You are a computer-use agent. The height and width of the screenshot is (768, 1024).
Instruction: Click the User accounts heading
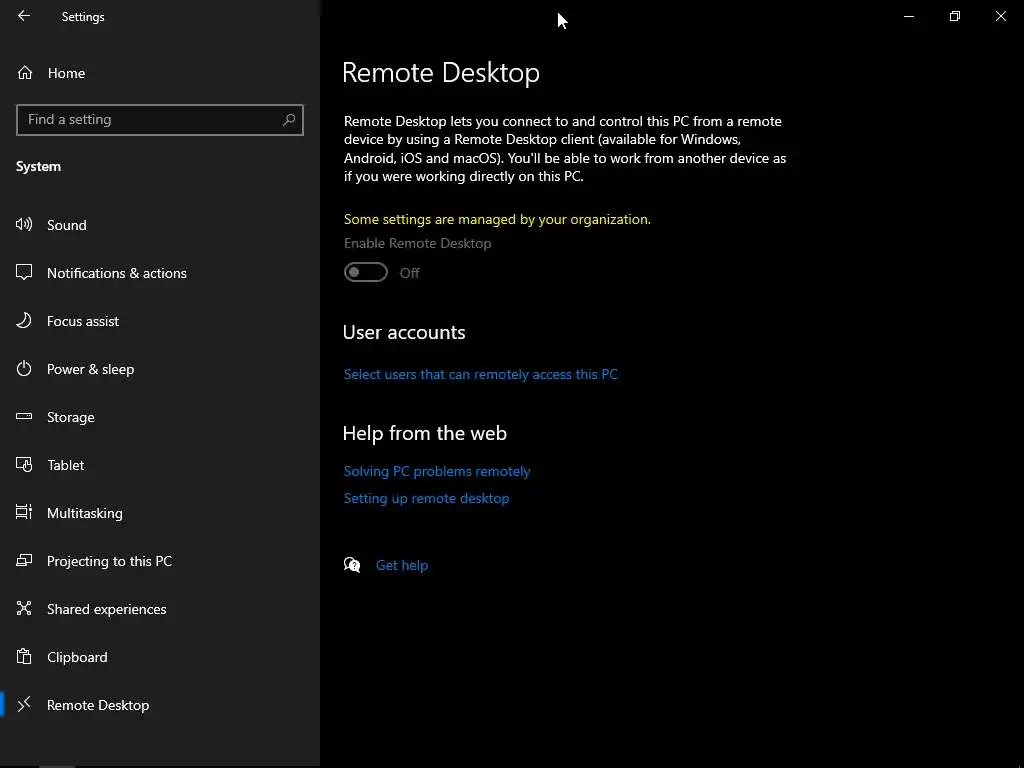coord(404,332)
